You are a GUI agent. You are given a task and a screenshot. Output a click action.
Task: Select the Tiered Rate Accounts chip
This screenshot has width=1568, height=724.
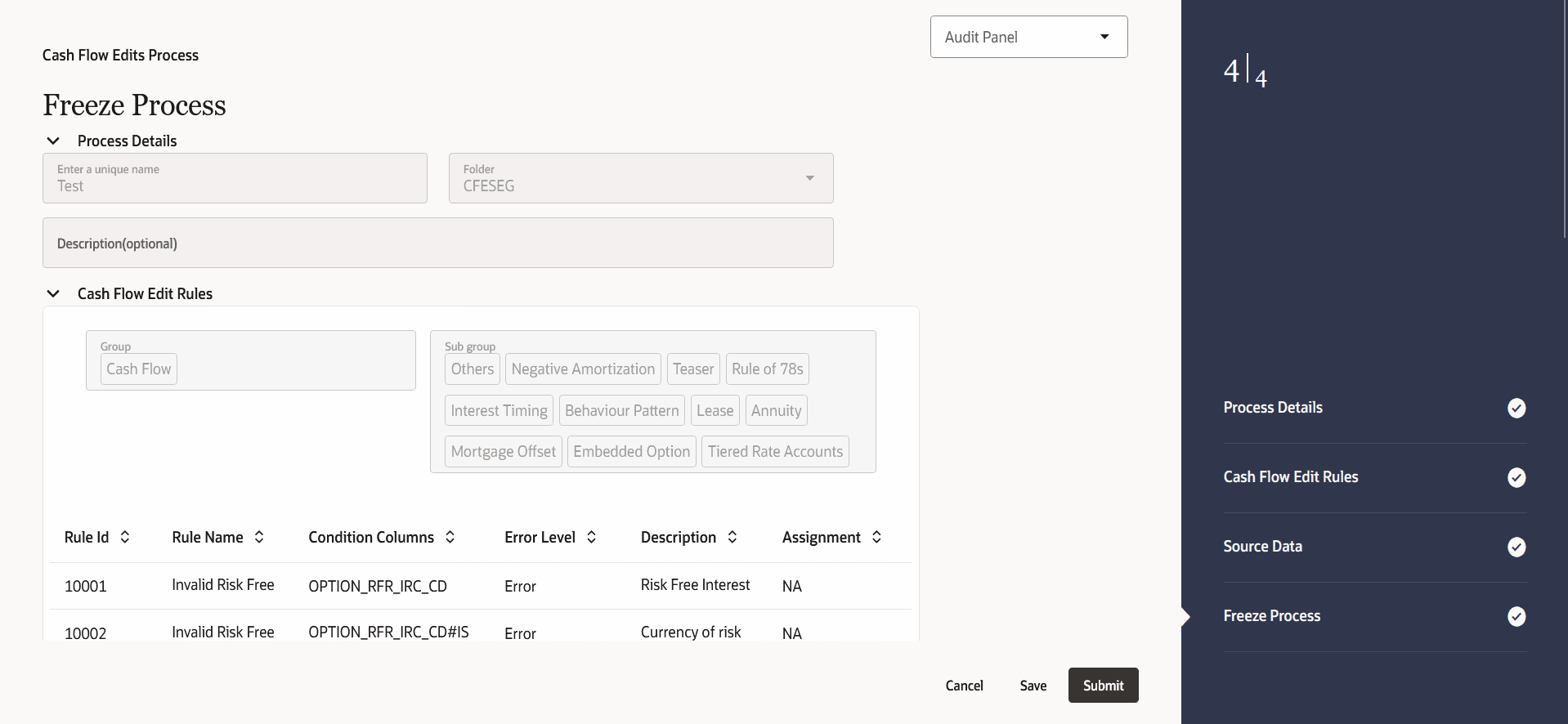click(775, 452)
